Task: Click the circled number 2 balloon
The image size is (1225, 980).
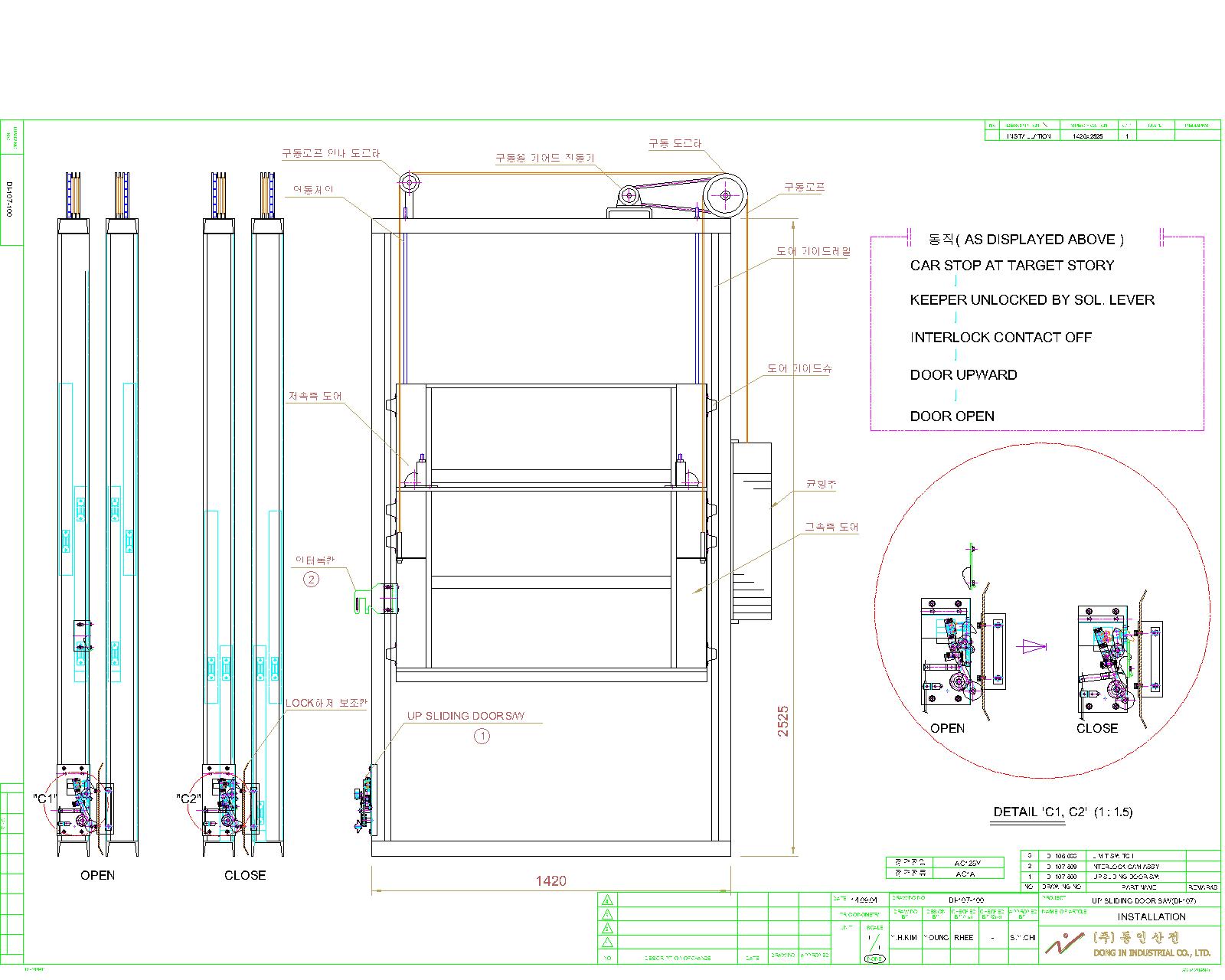Action: 311,580
